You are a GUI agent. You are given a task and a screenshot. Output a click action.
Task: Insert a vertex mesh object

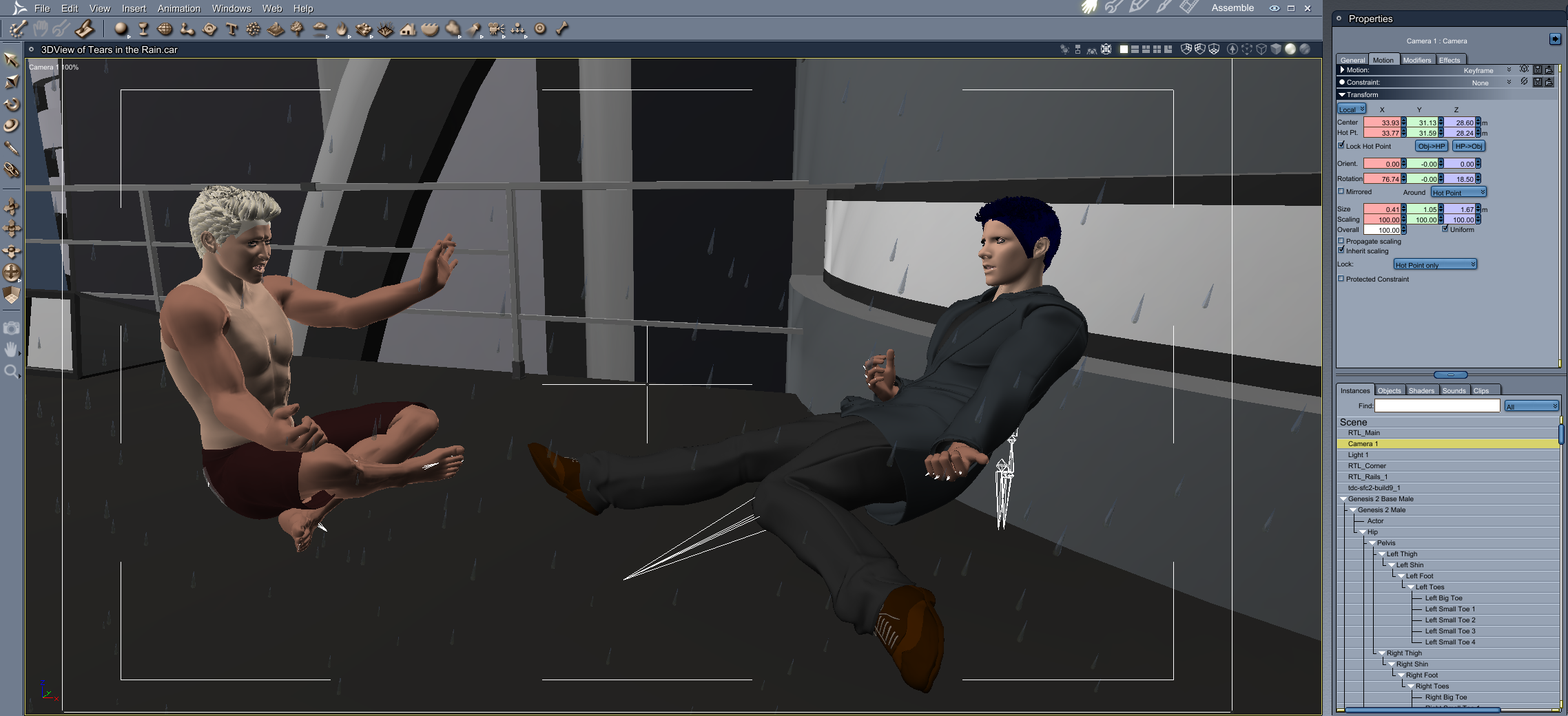[x=165, y=29]
